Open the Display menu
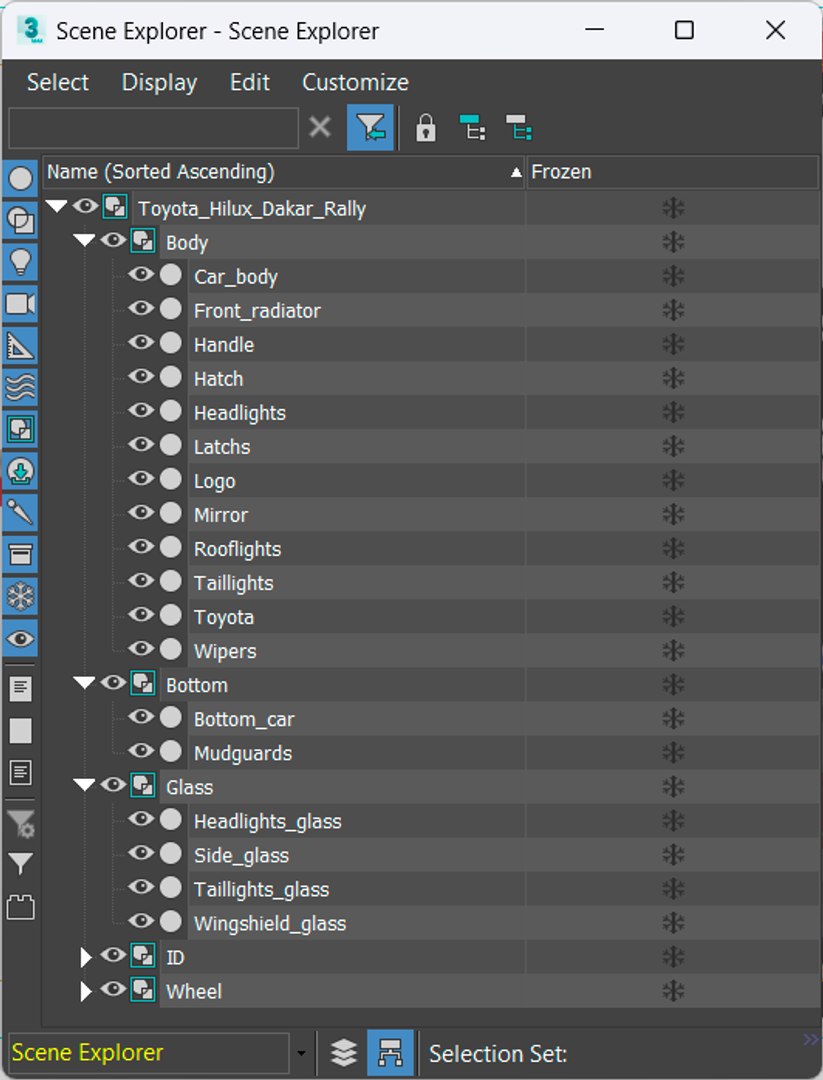Viewport: 823px width, 1080px height. pos(159,82)
